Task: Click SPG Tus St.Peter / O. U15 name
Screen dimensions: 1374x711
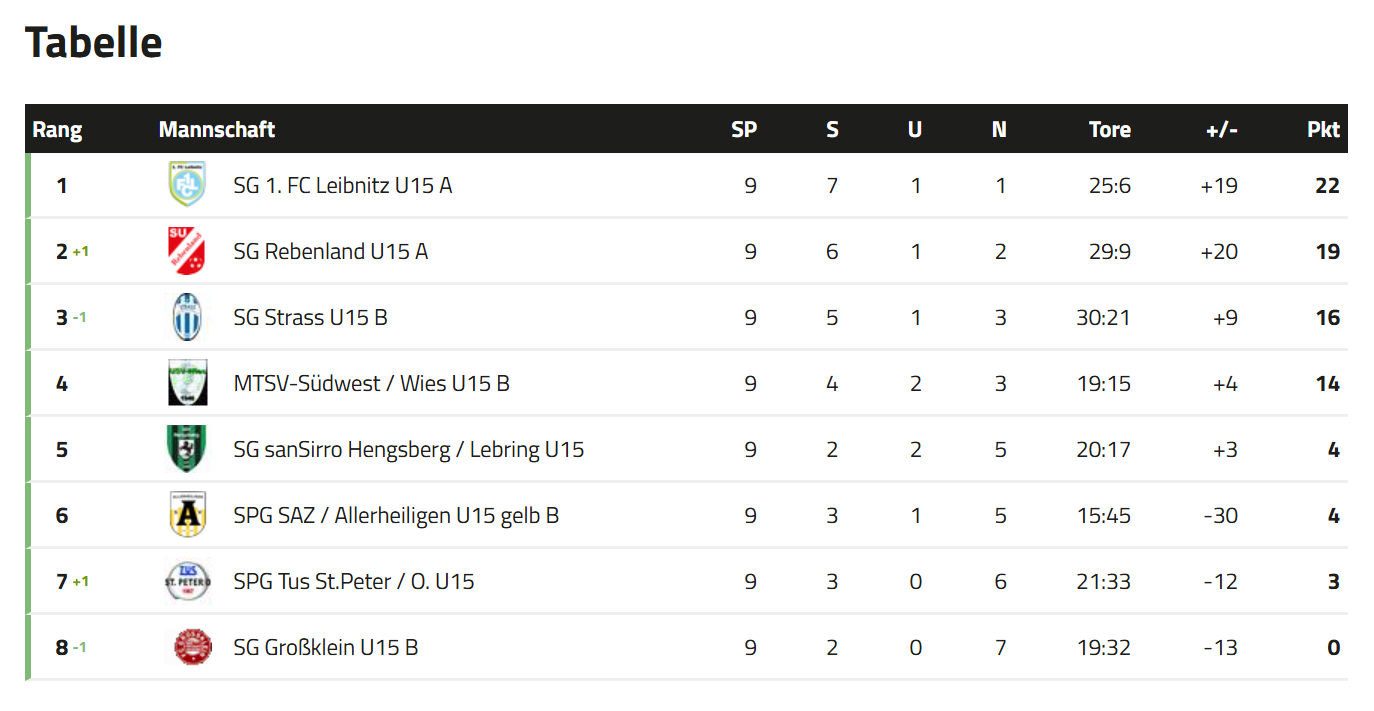Action: [354, 581]
